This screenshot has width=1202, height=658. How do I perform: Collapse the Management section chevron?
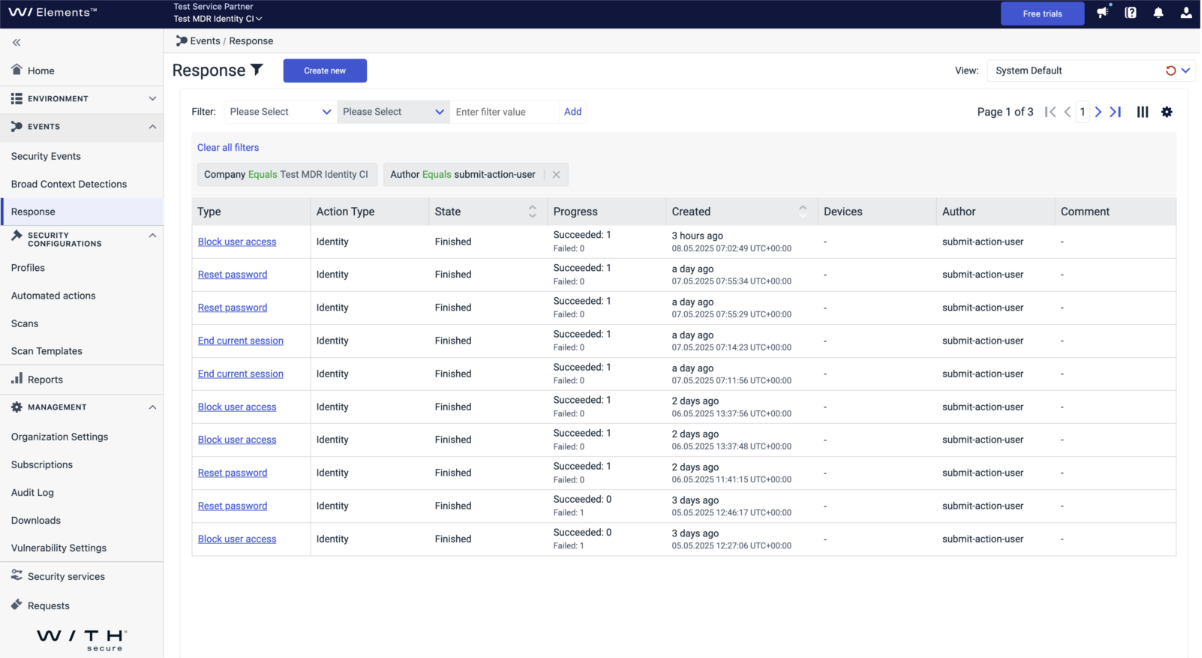pos(152,407)
